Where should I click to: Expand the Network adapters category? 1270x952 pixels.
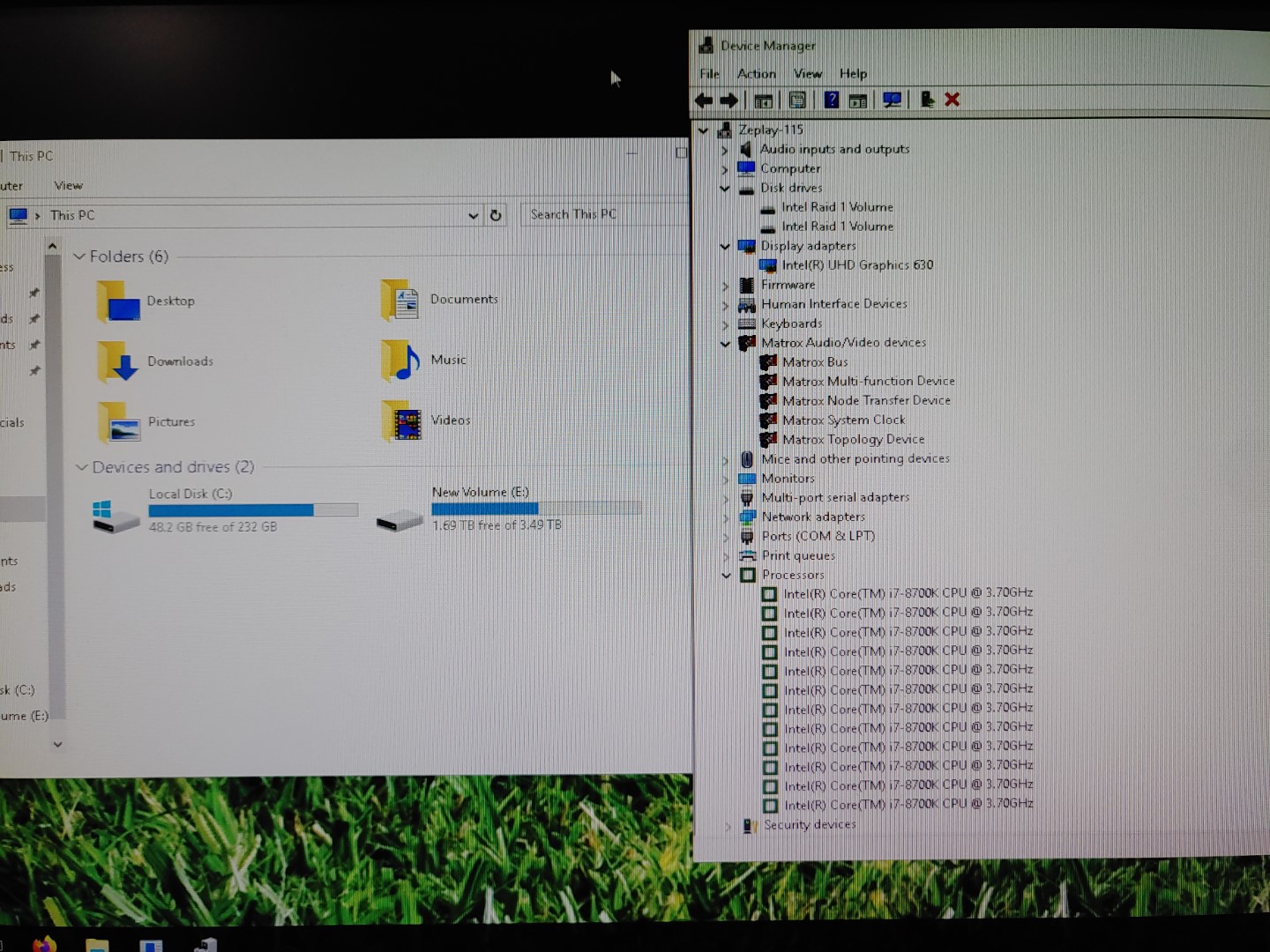pyautogui.click(x=727, y=517)
